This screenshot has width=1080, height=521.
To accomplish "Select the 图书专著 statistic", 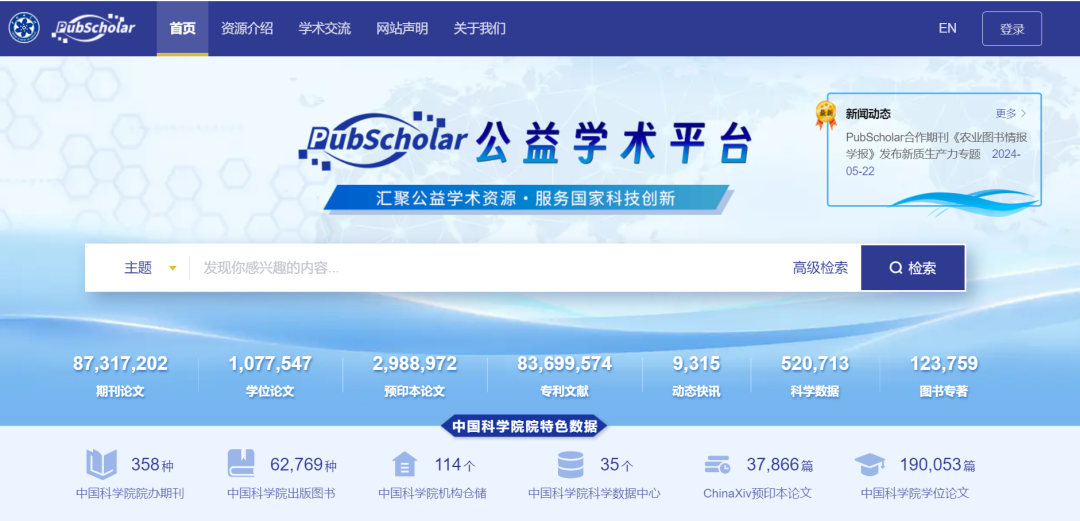I will tap(944, 391).
